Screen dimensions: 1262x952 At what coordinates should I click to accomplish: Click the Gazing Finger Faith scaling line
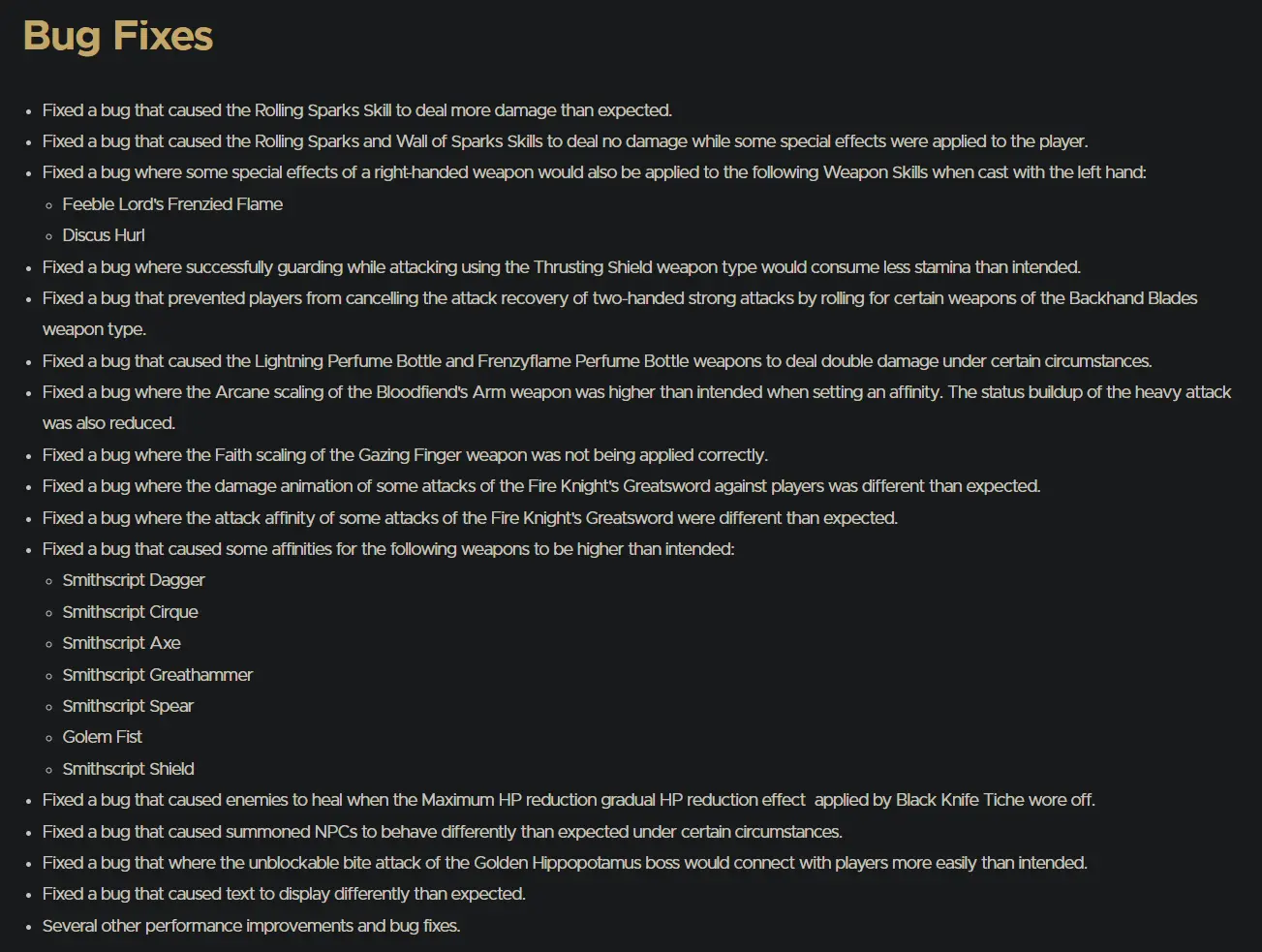click(405, 455)
